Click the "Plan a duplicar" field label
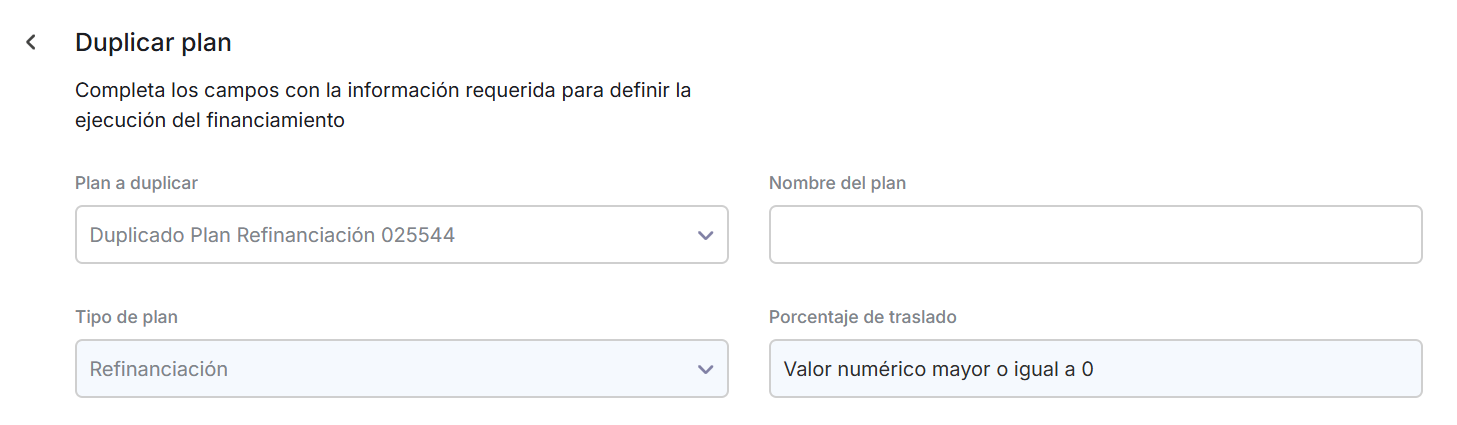Viewport: 1457px width, 425px height. (136, 183)
